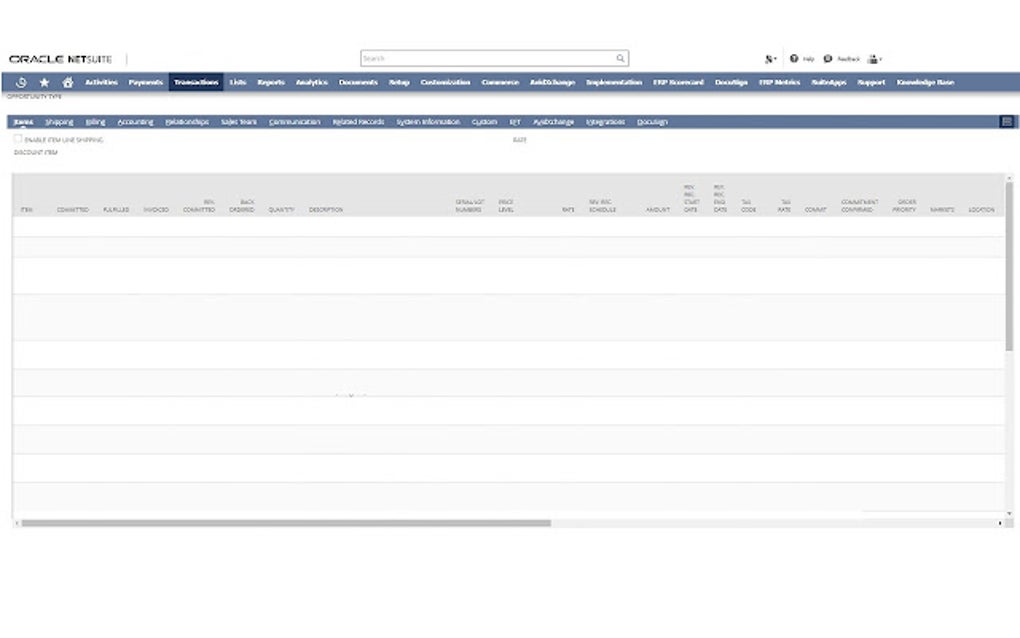Expand the Customization menu
Screen dimensions: 1020x638
[445, 82]
